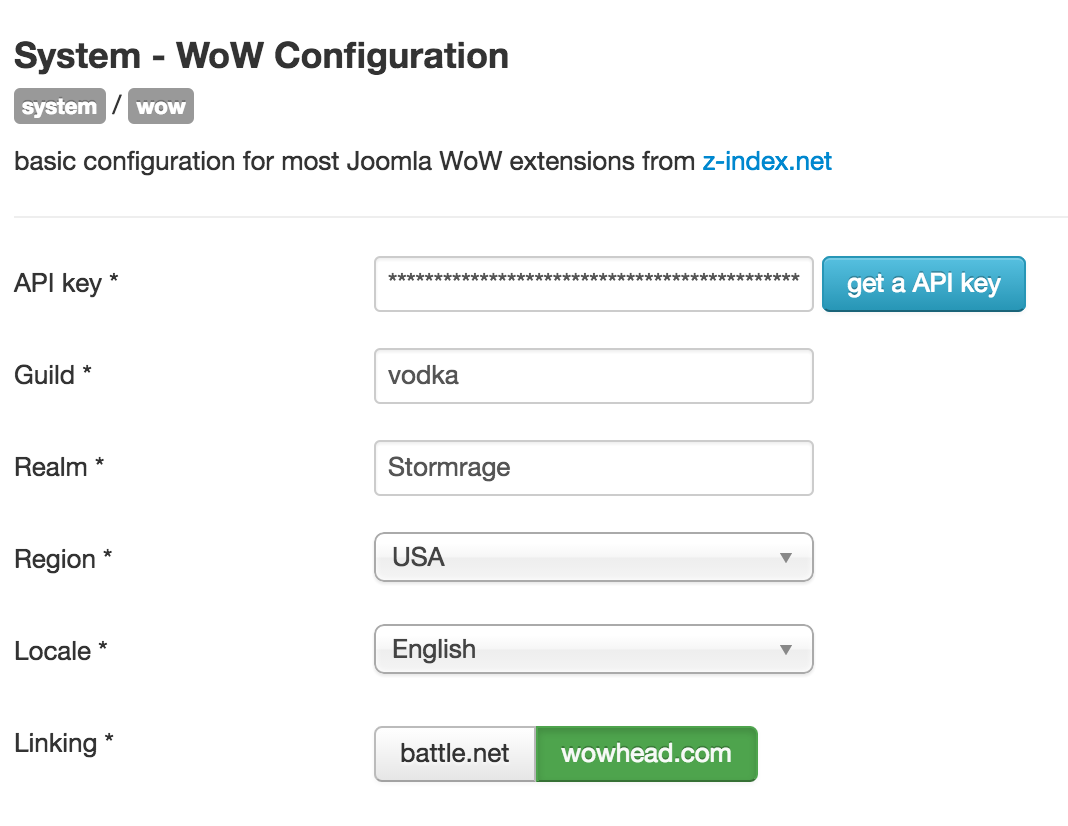
Task: Click the Region dropdown arrow
Action: [785, 558]
